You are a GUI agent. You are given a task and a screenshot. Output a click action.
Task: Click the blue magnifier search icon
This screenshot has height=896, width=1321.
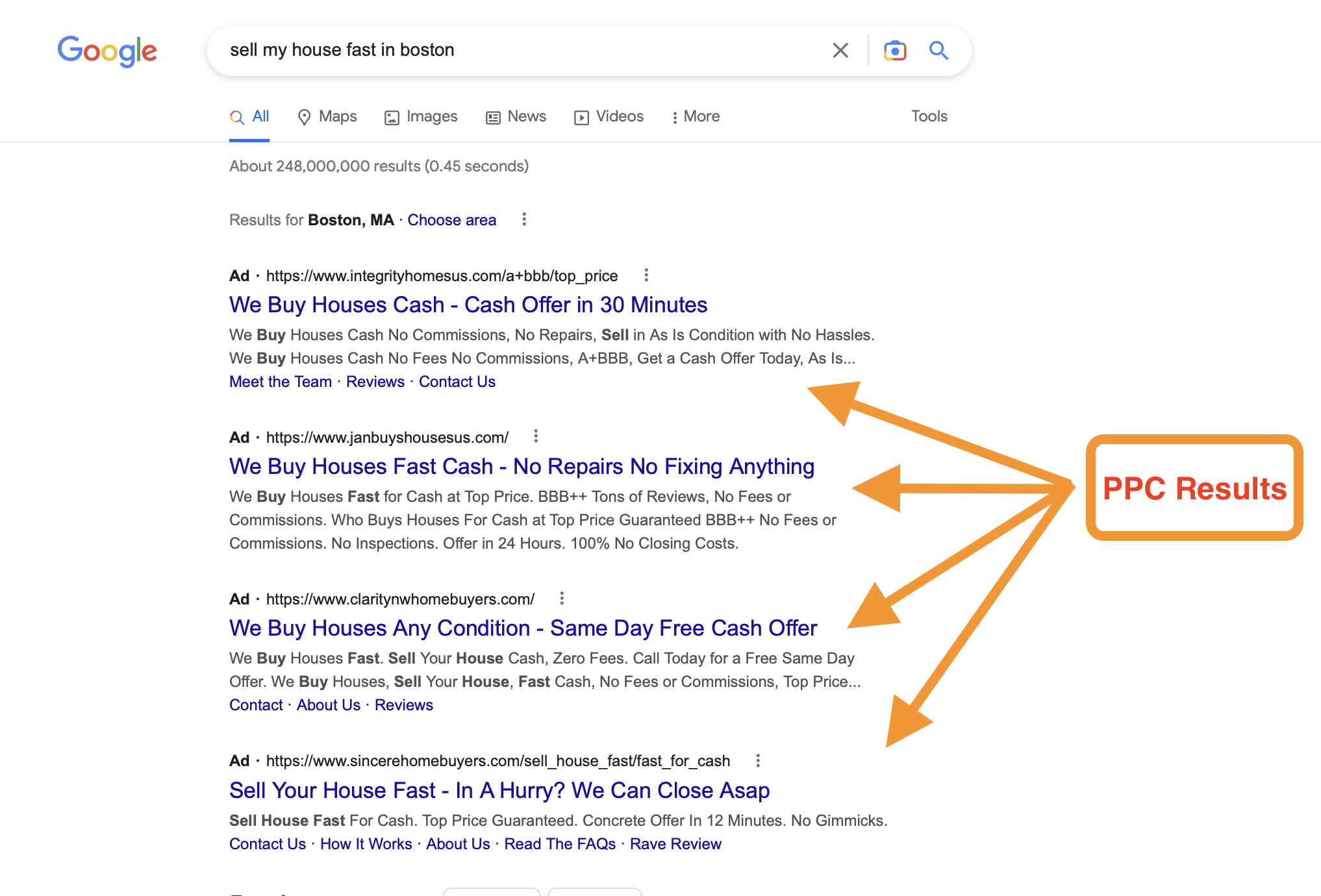click(938, 50)
